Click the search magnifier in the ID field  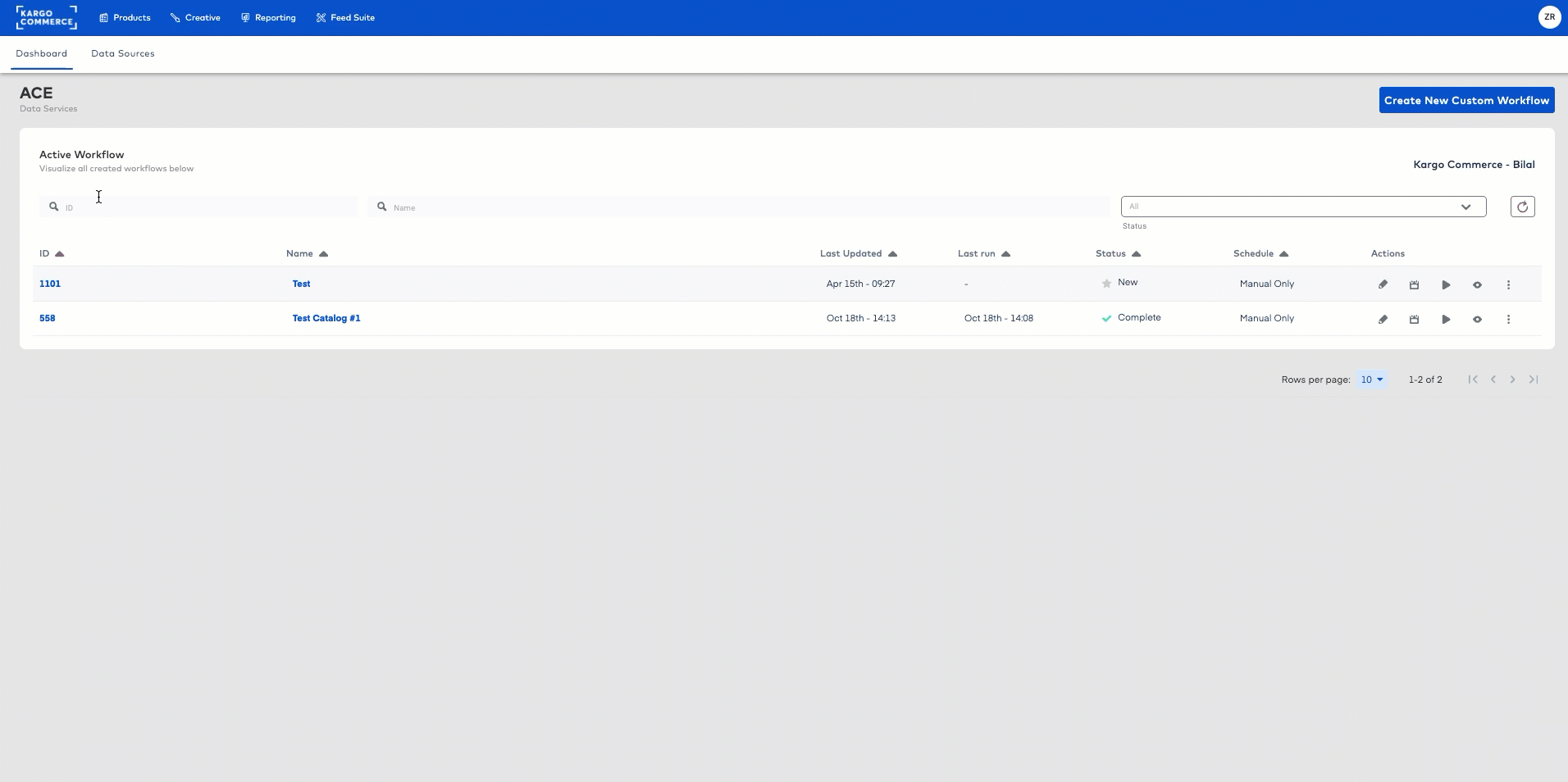tap(53, 207)
